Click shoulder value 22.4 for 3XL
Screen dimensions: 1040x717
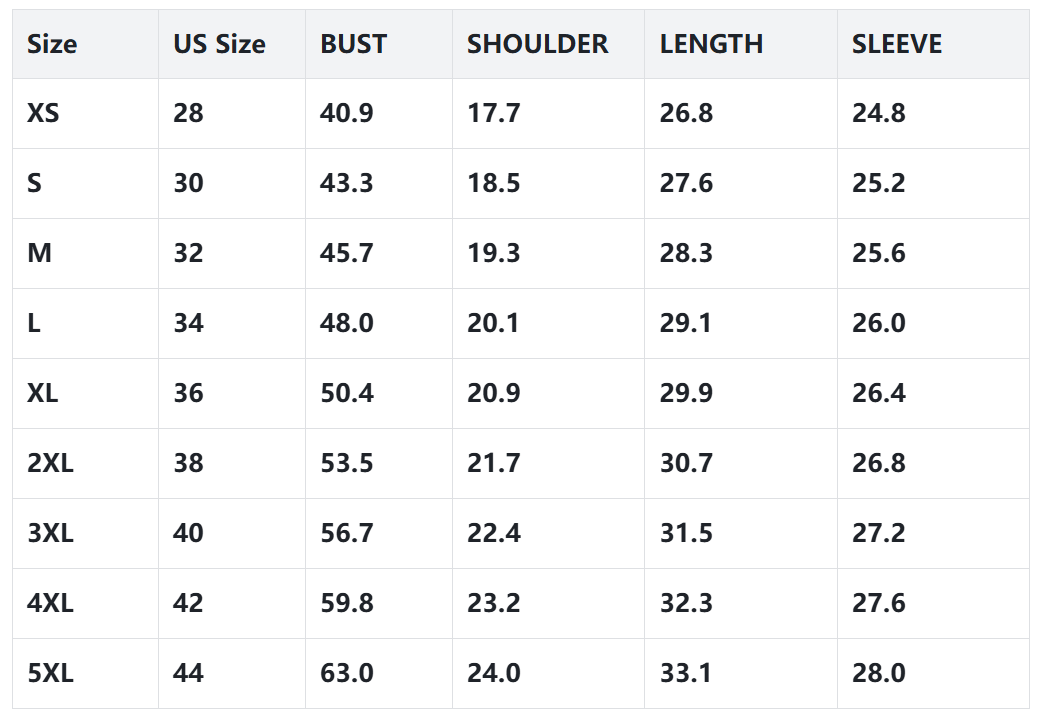coord(493,533)
